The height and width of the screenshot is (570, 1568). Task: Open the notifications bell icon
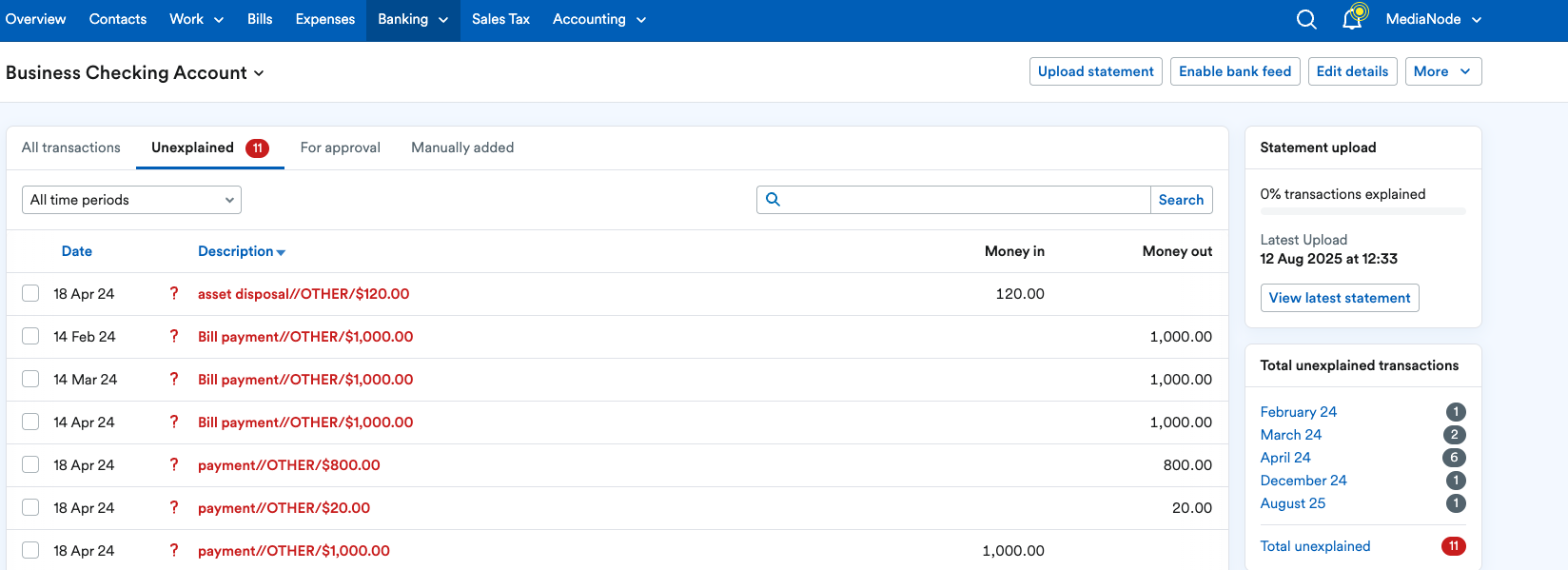pyautogui.click(x=1354, y=17)
